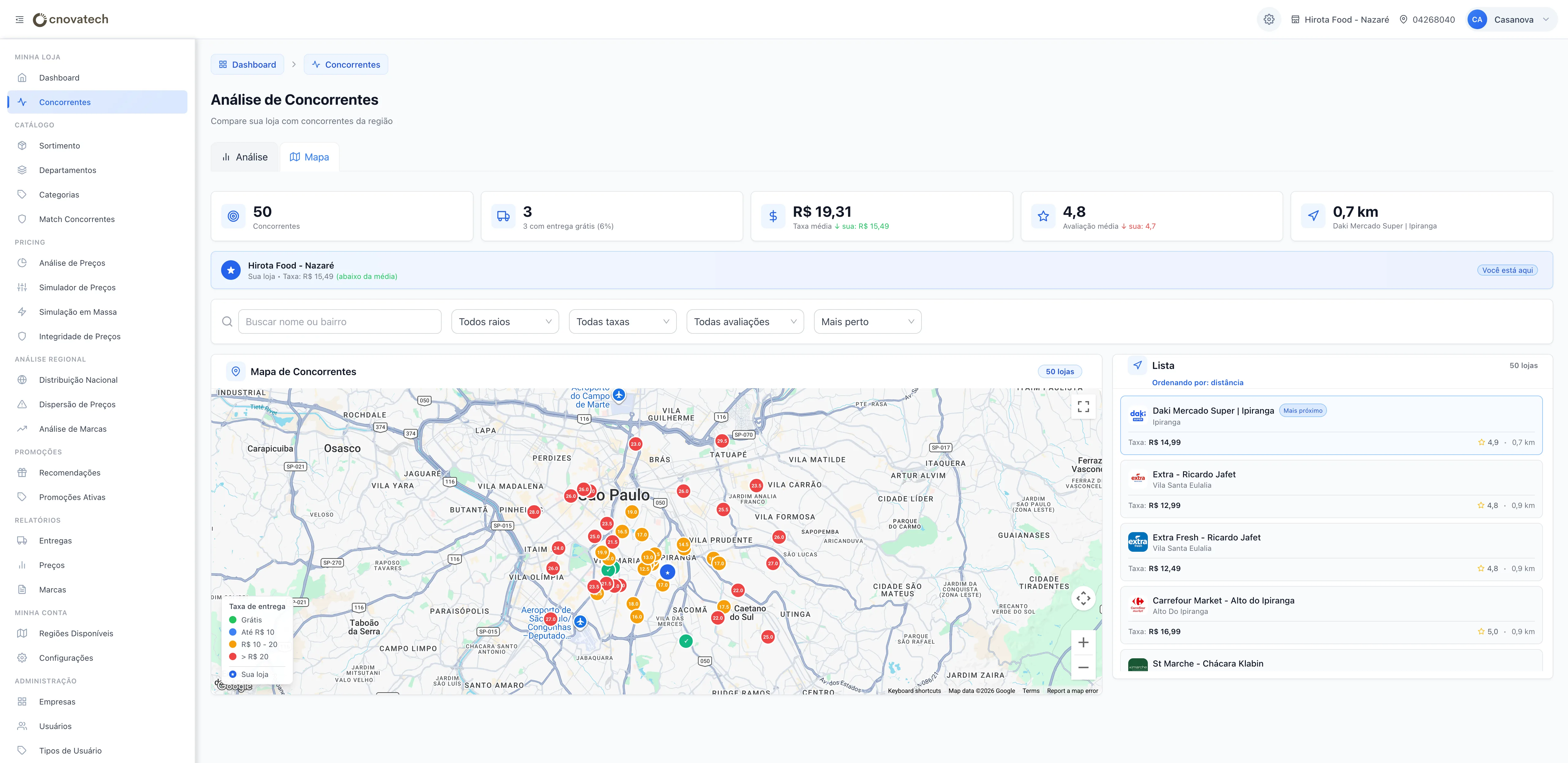
Task: Zoom out on the map with the minus button
Action: [x=1084, y=667]
